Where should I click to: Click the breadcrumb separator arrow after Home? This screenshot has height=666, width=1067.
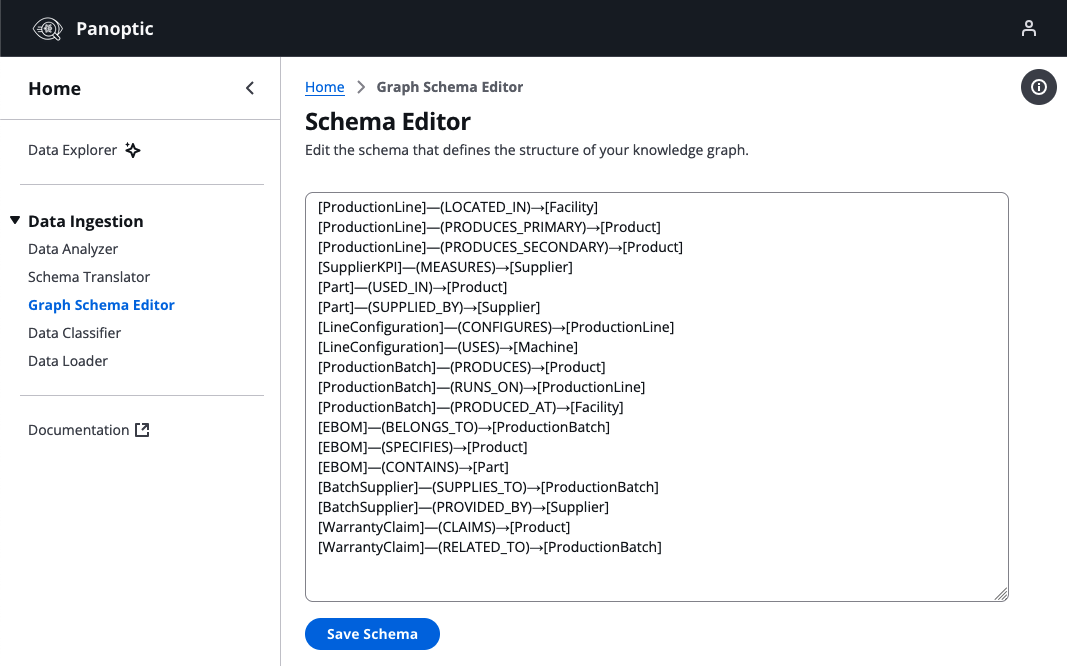point(361,87)
